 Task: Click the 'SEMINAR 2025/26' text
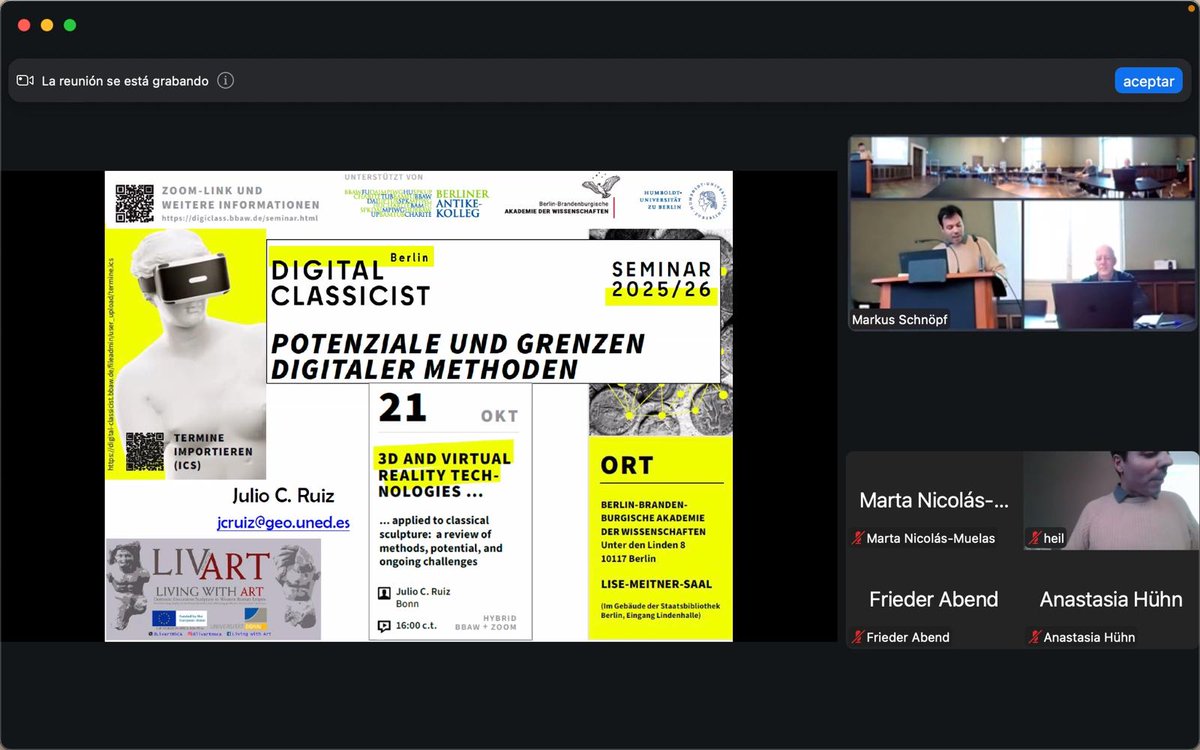point(662,280)
